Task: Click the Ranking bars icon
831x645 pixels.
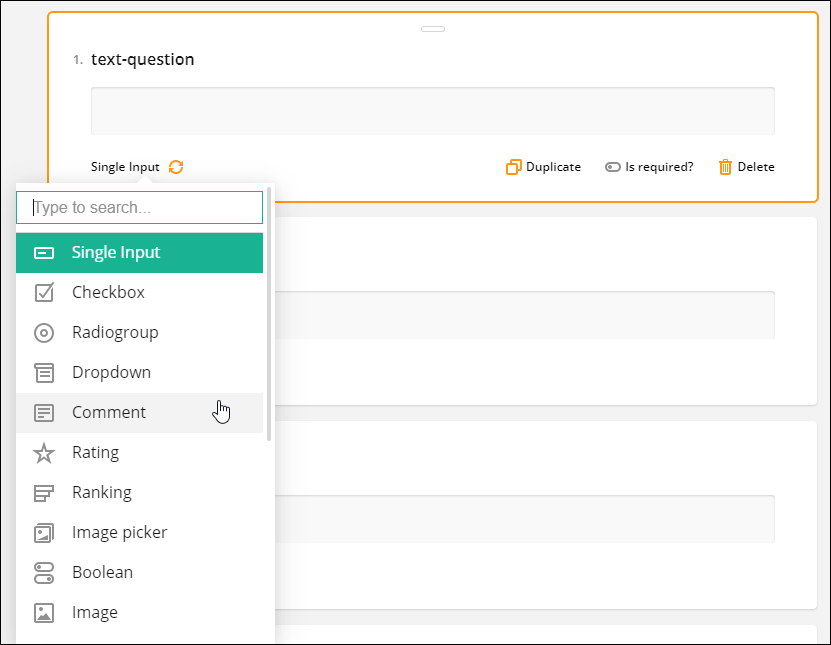Action: (x=44, y=493)
